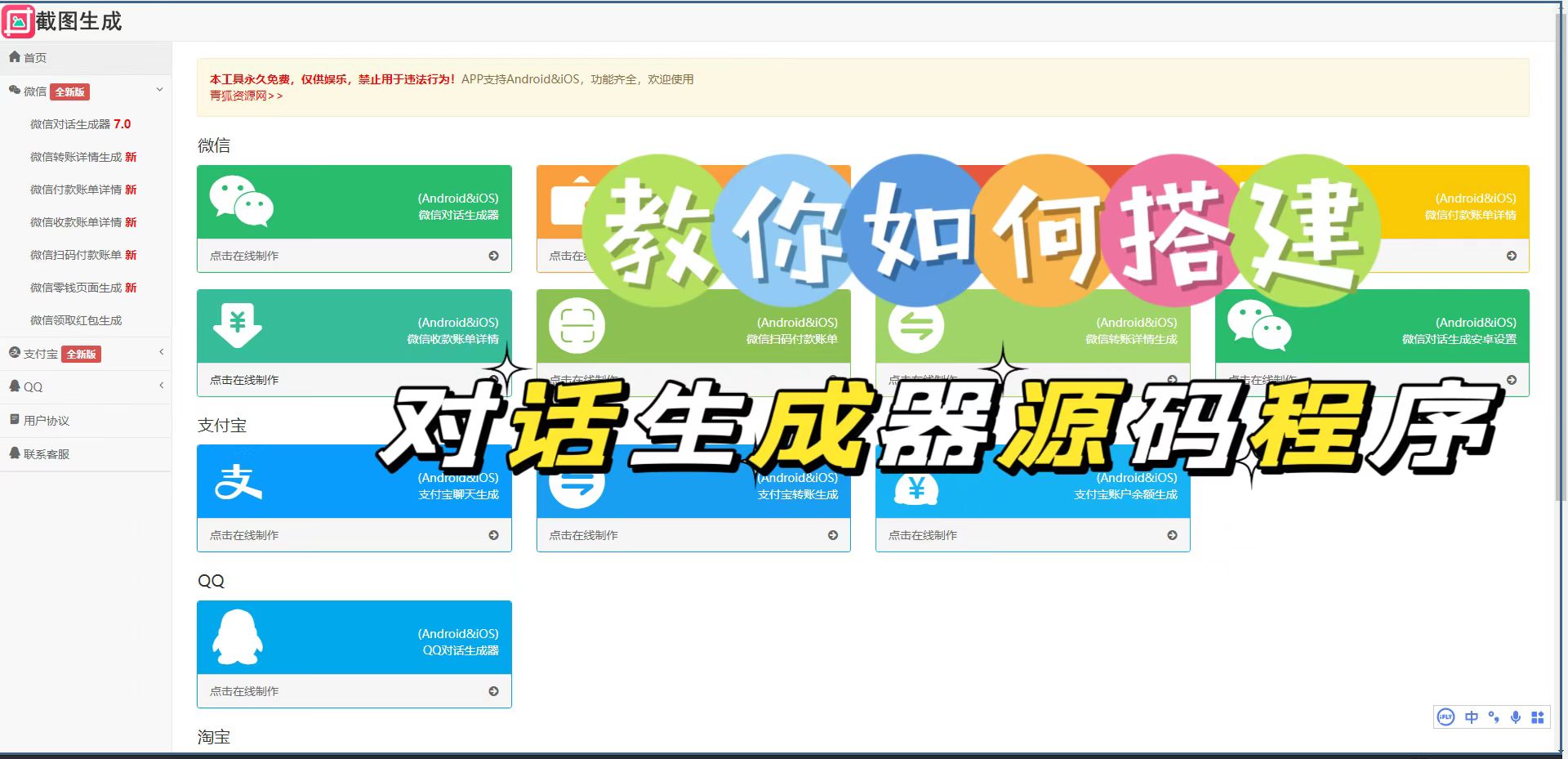1568x759 pixels.
Task: Click WeChat icon on 微信对话生成安卓设置 card
Action: click(x=1259, y=325)
